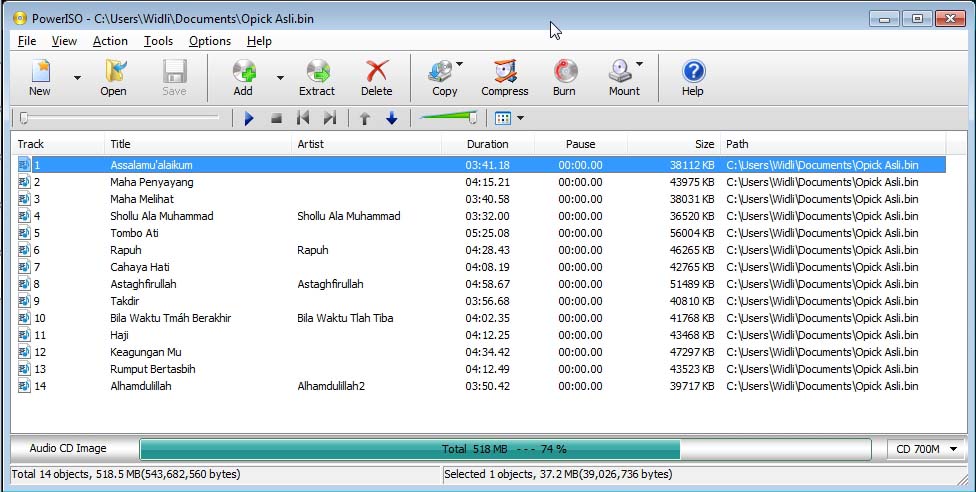Click Bila Waktu Tlah Tiba artist cell
The width and height of the screenshot is (976, 492).
point(345,318)
